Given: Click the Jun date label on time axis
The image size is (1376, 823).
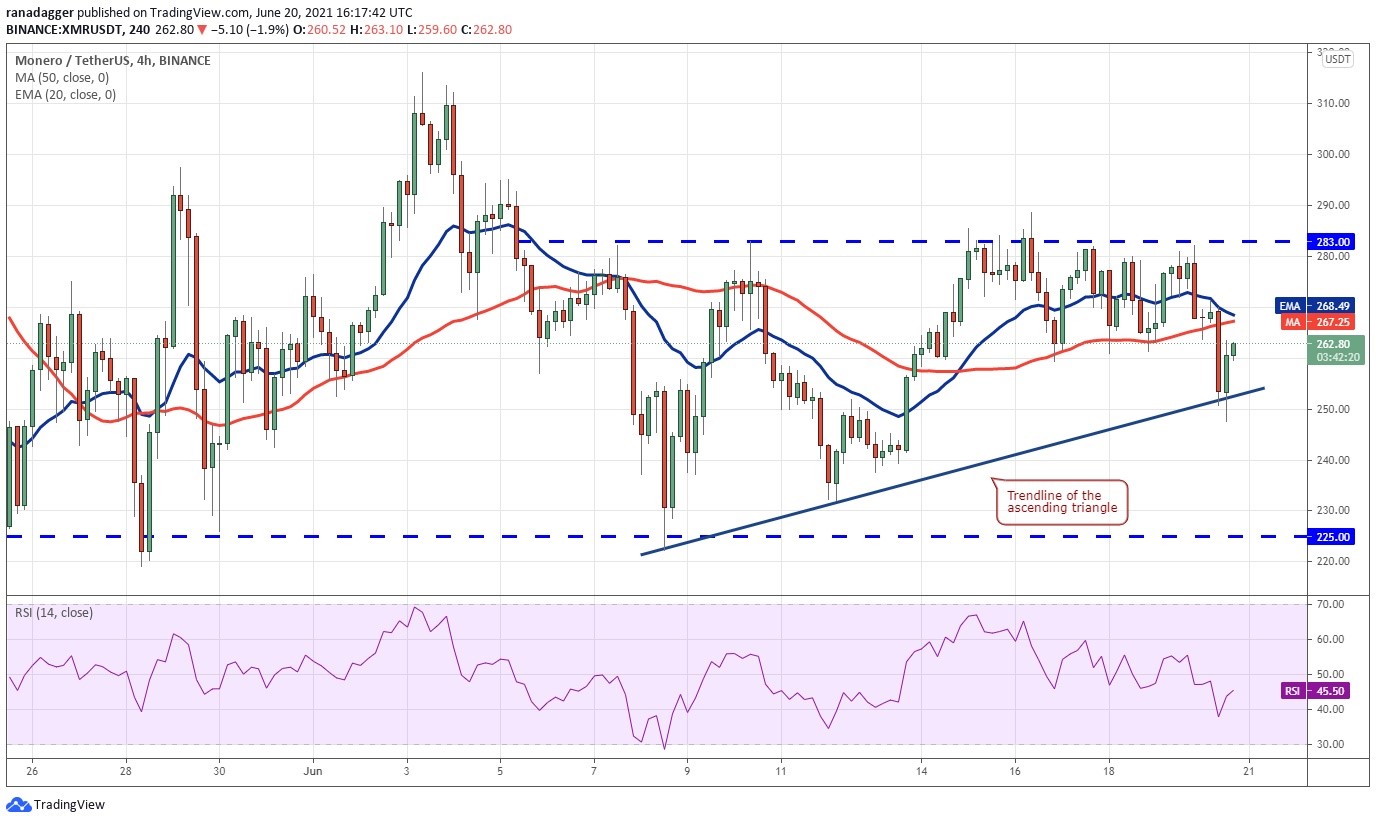Looking at the screenshot, I should (313, 771).
